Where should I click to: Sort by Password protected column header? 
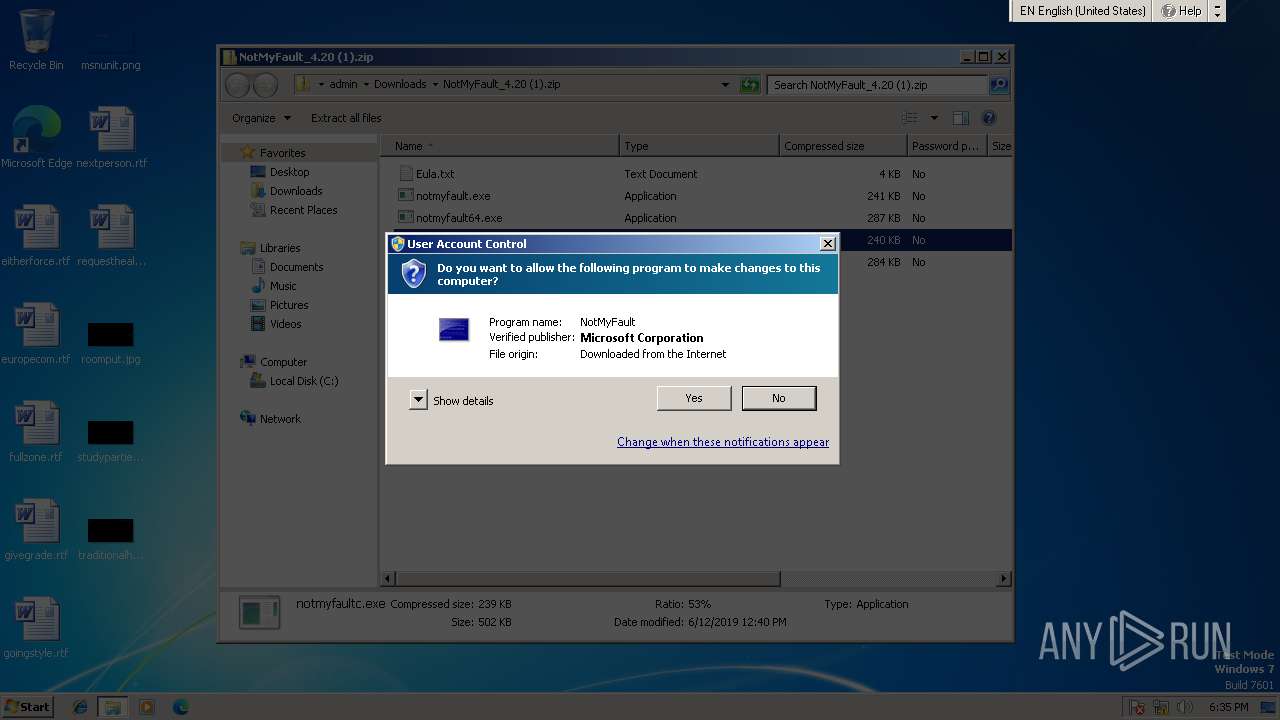947,146
